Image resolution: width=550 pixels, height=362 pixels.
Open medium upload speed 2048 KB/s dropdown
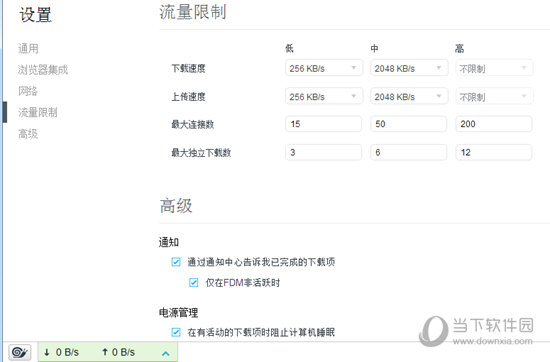pos(409,96)
